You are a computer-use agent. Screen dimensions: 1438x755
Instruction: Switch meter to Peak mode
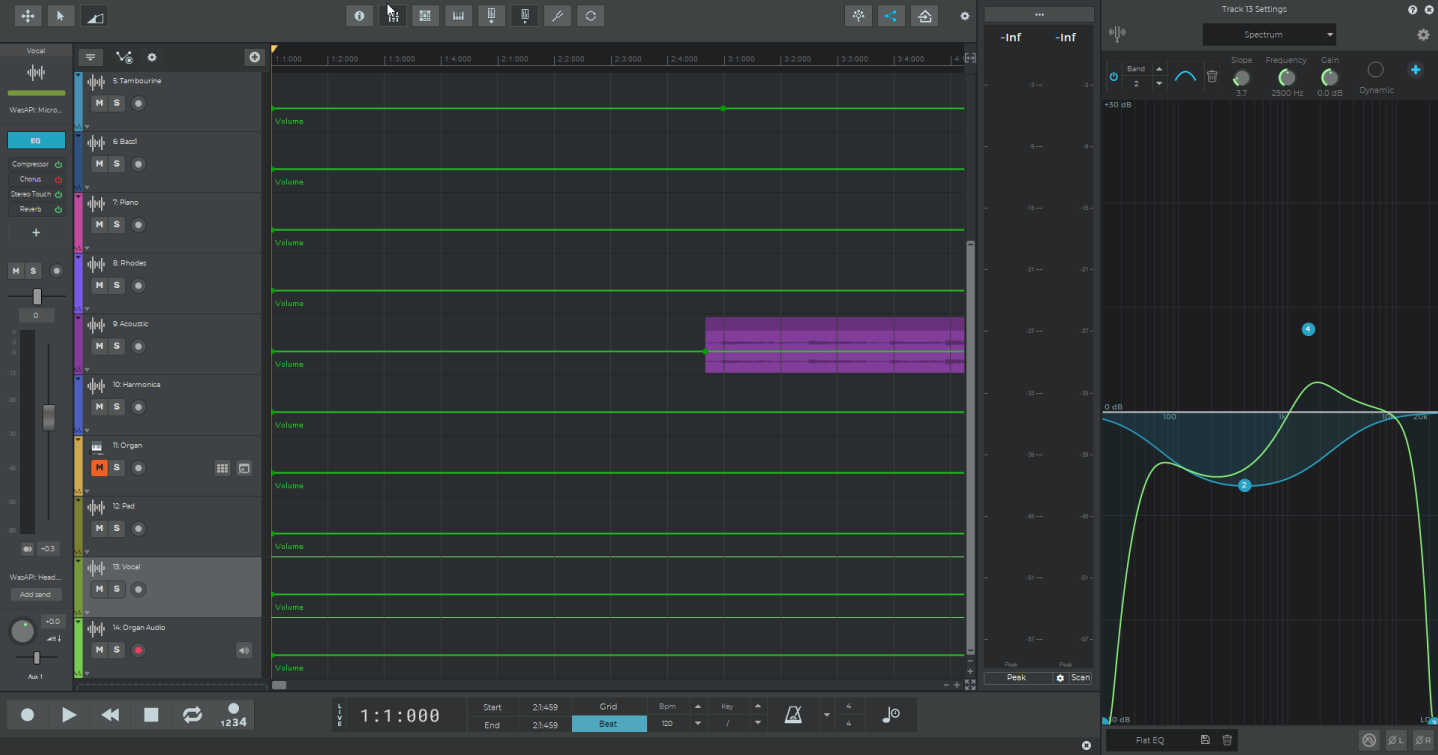[1016, 678]
